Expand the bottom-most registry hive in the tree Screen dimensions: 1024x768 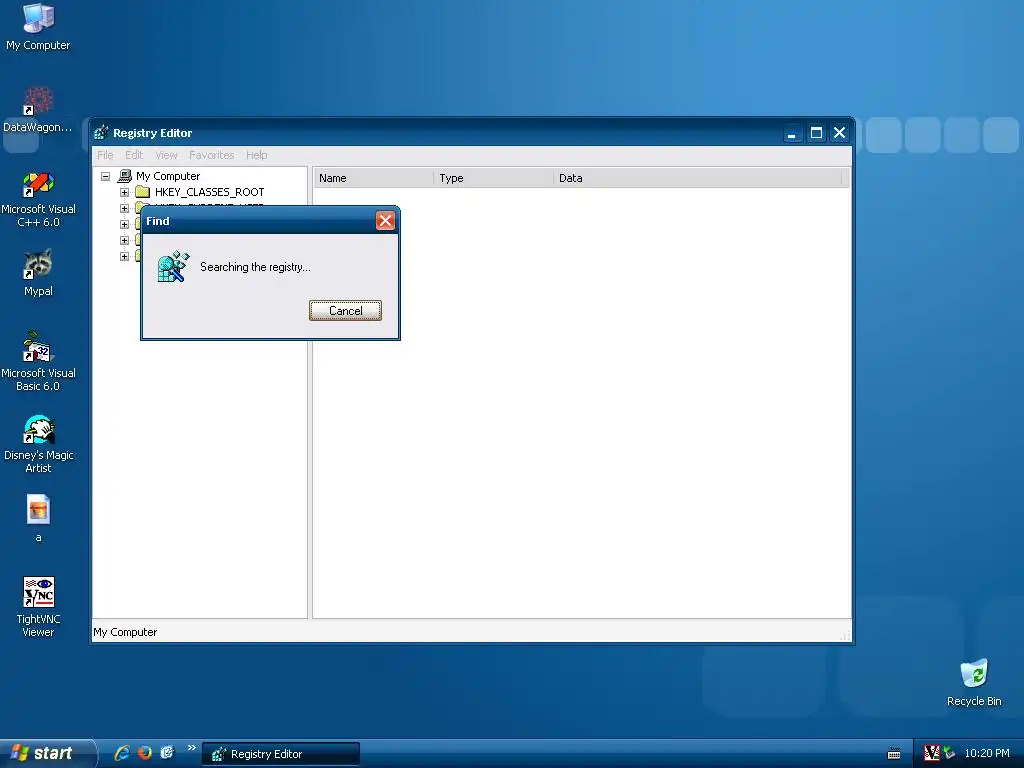pyautogui.click(x=124, y=257)
